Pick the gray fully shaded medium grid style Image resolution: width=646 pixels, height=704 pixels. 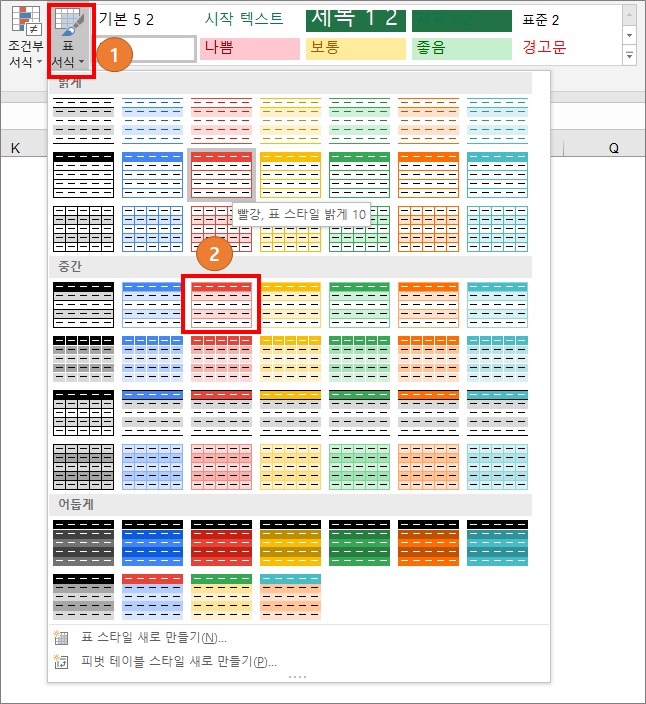coord(83,467)
